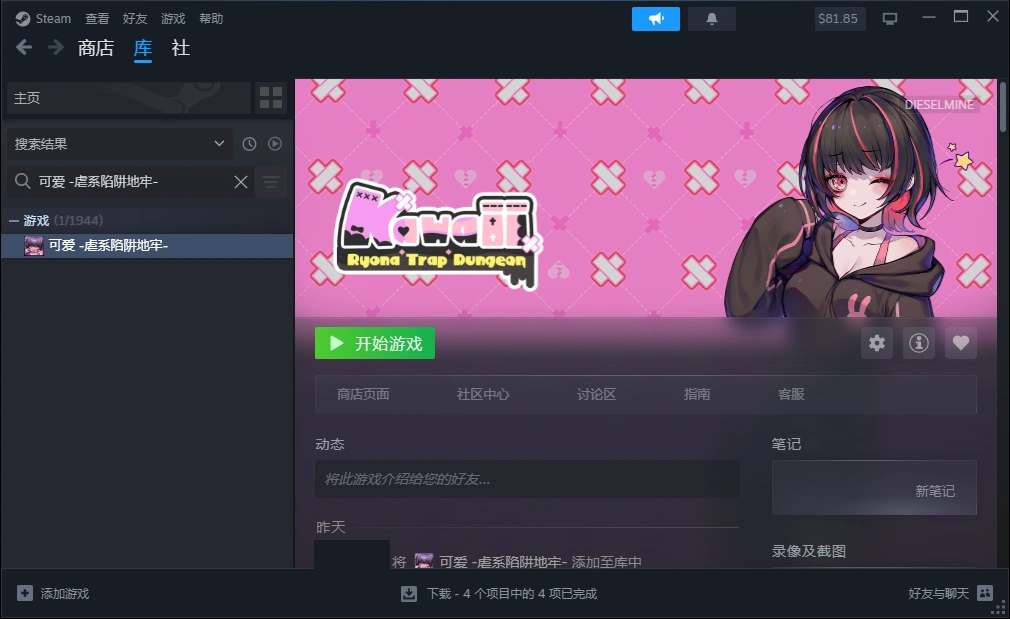Switch to grid view of library
The image size is (1010, 619).
pos(271,98)
